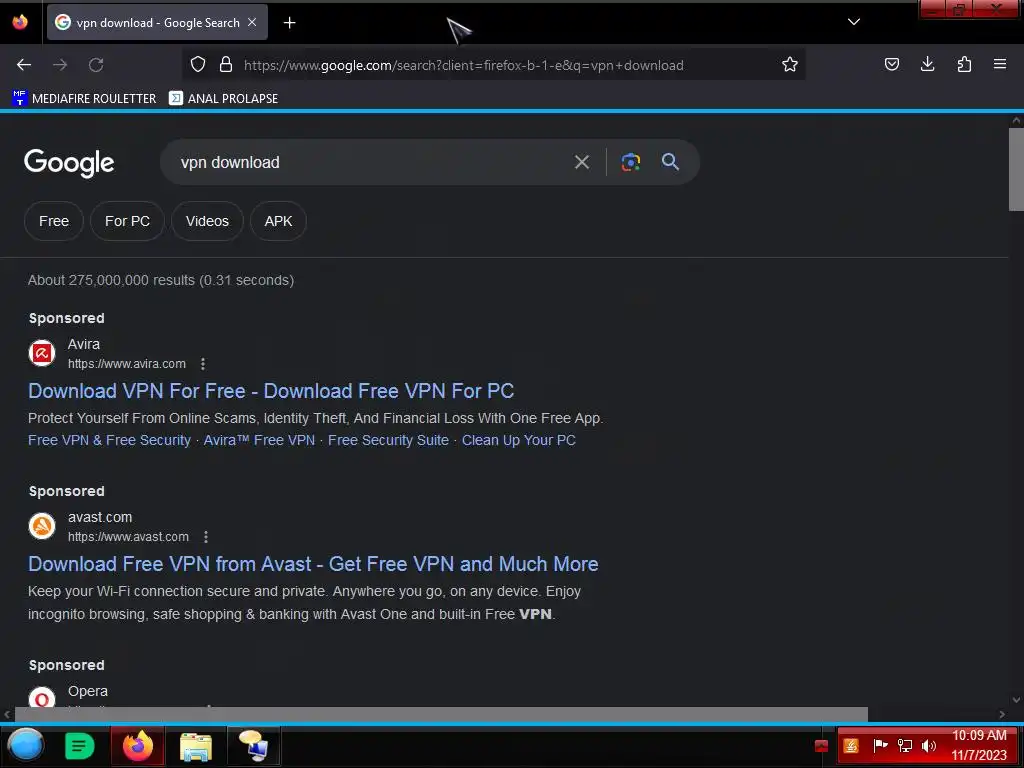Open the MEDIAFIRE ROULETTER bookmark
The height and width of the screenshot is (768, 1024).
[84, 99]
